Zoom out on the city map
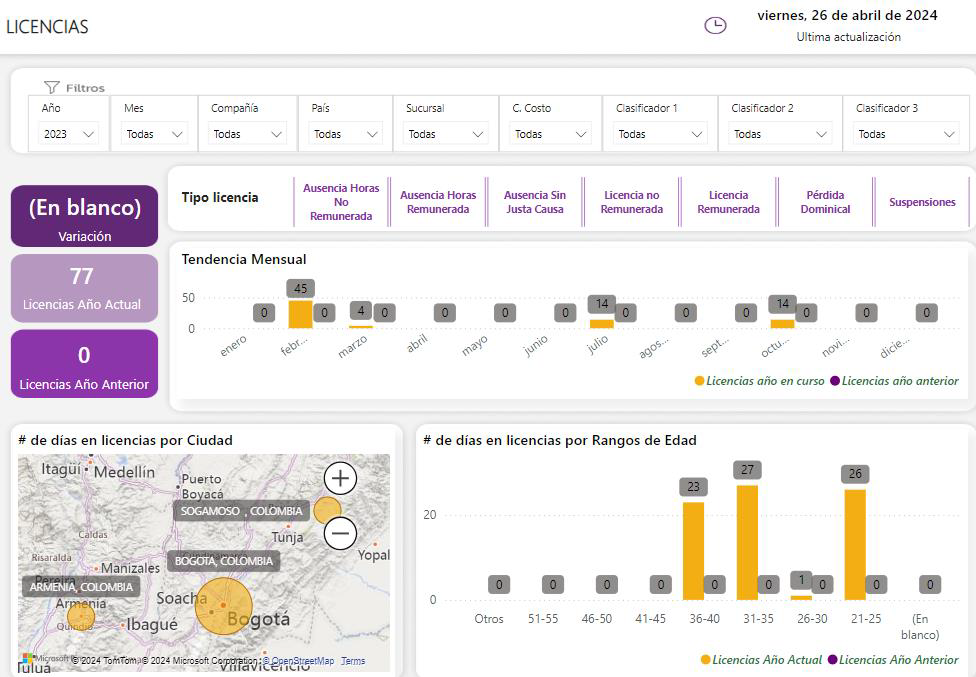The image size is (976, 677). [340, 533]
